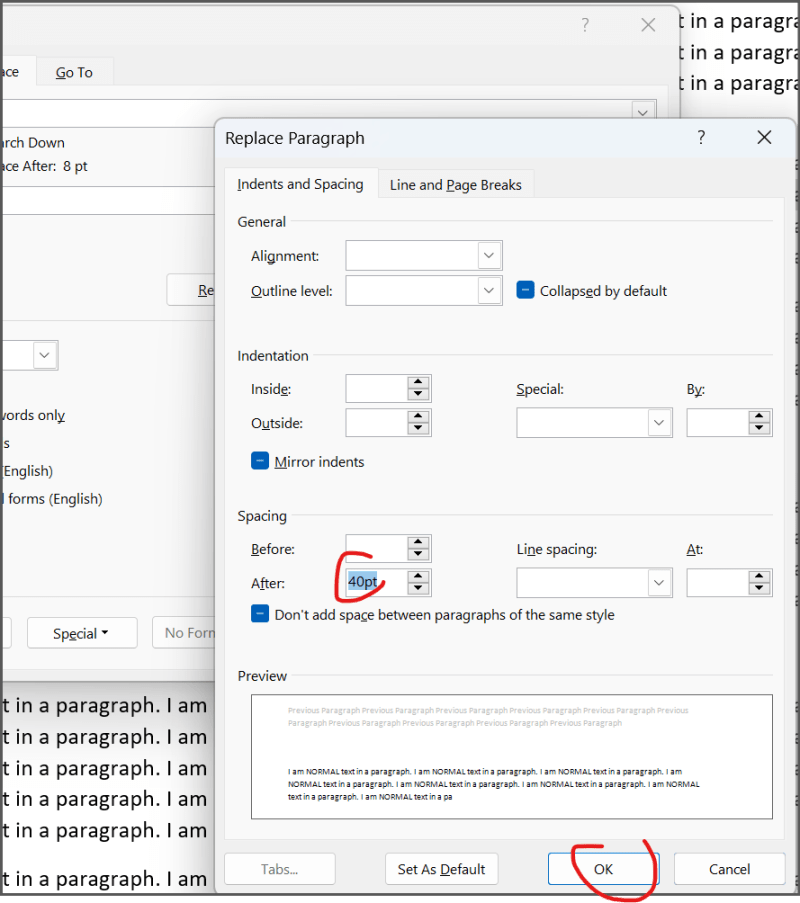Open the Tabs dialog
Image resolution: width=800 pixels, height=903 pixels.
[279, 869]
